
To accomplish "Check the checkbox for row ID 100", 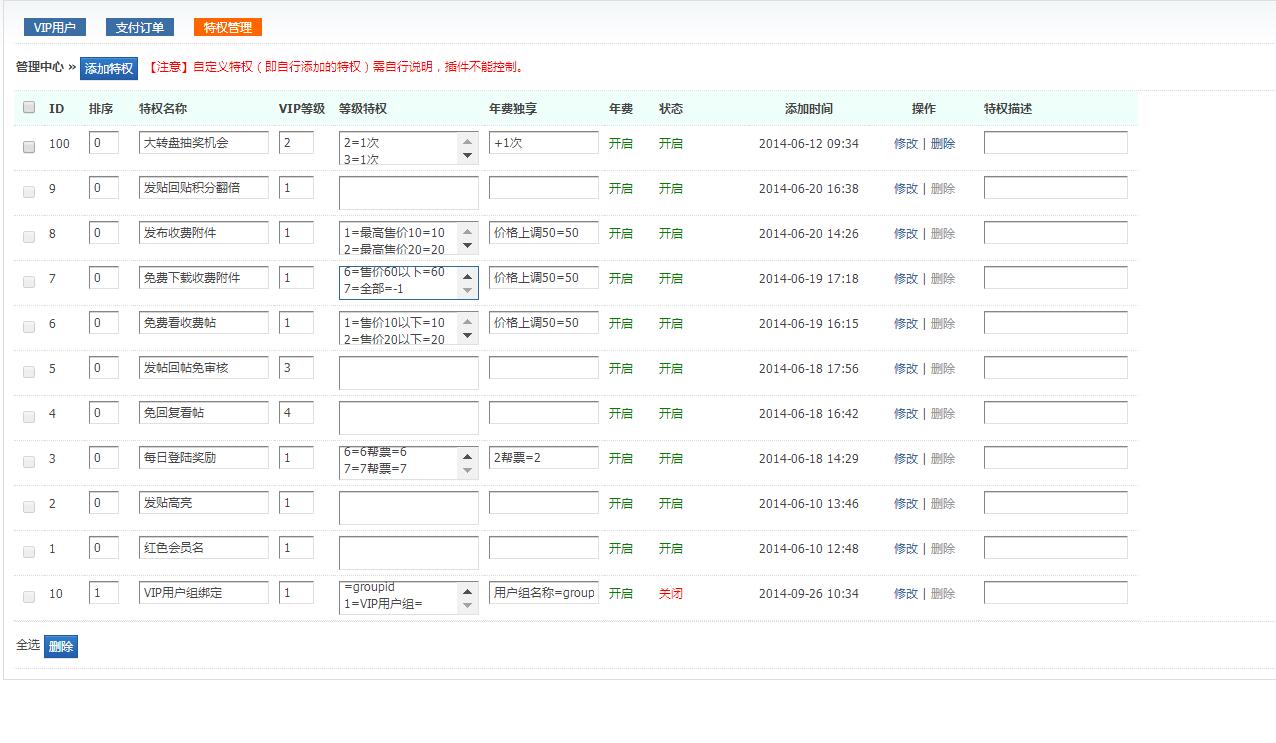I will (x=29, y=146).
